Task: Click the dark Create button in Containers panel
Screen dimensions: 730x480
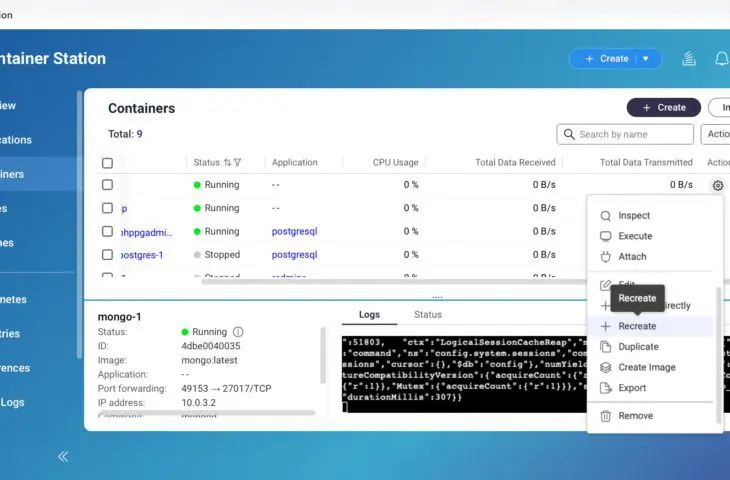Action: coord(664,108)
